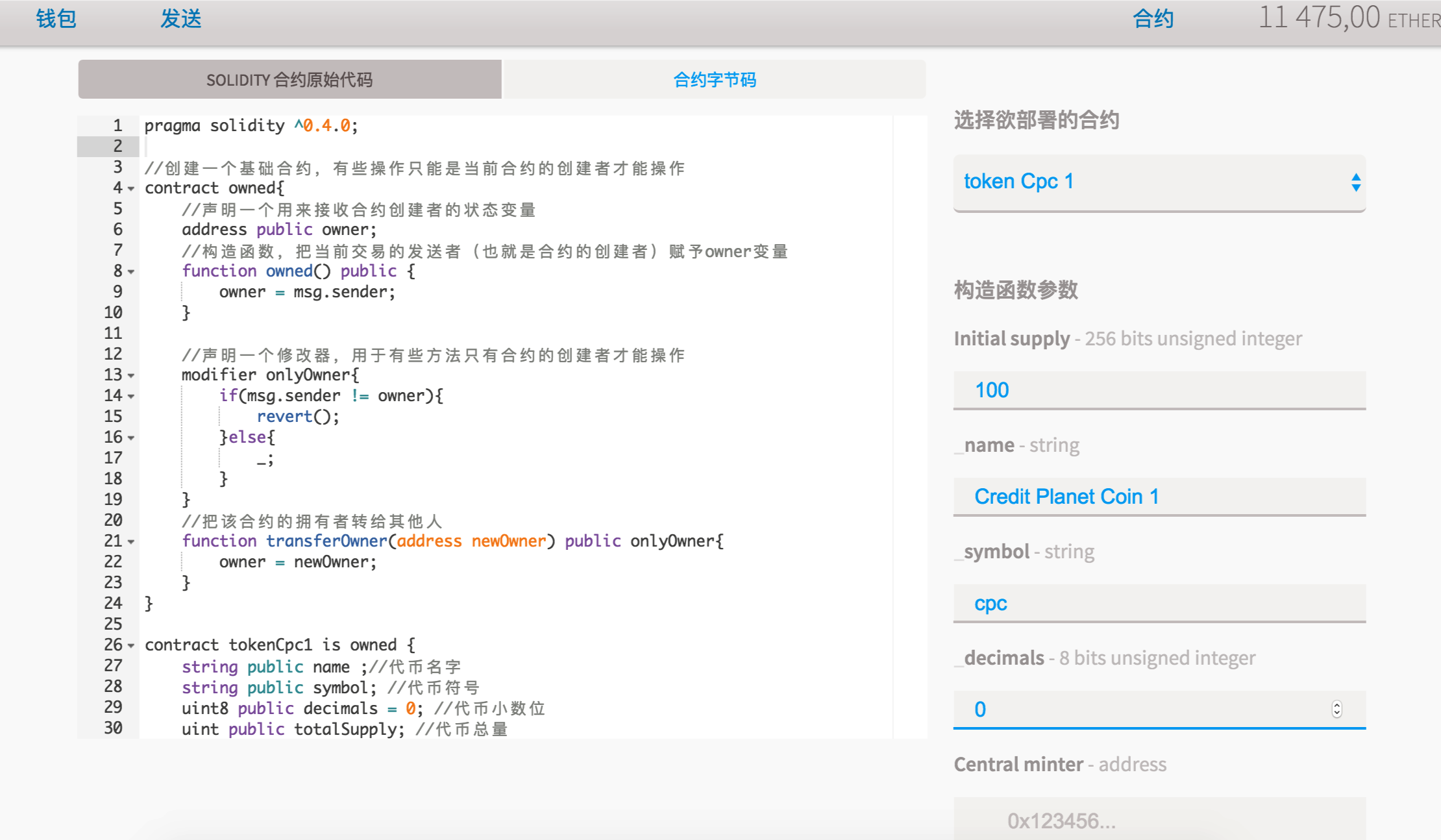Open the 钱包 wallet page
The height and width of the screenshot is (840, 1441).
click(56, 18)
